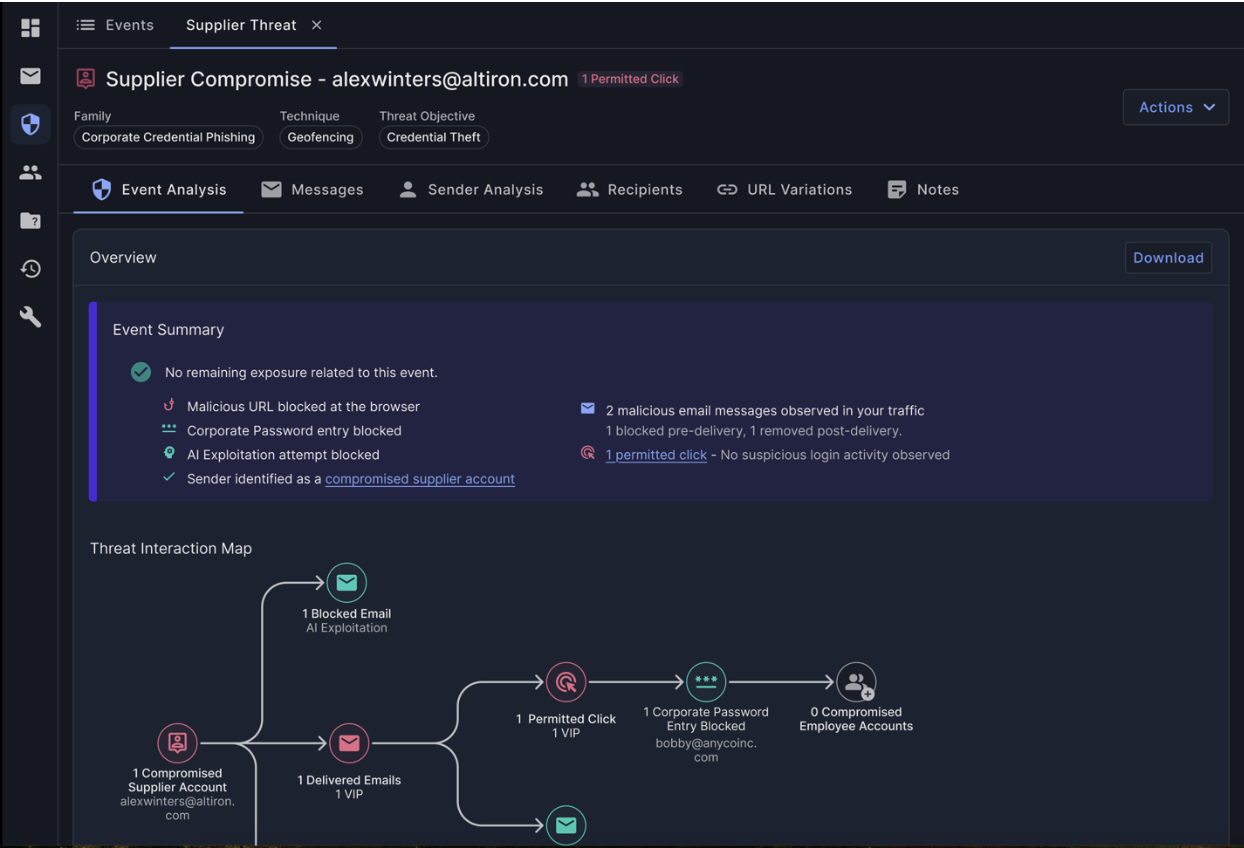Click the Download button in Overview
Screen dimensions: 1244x848
(x=1168, y=257)
